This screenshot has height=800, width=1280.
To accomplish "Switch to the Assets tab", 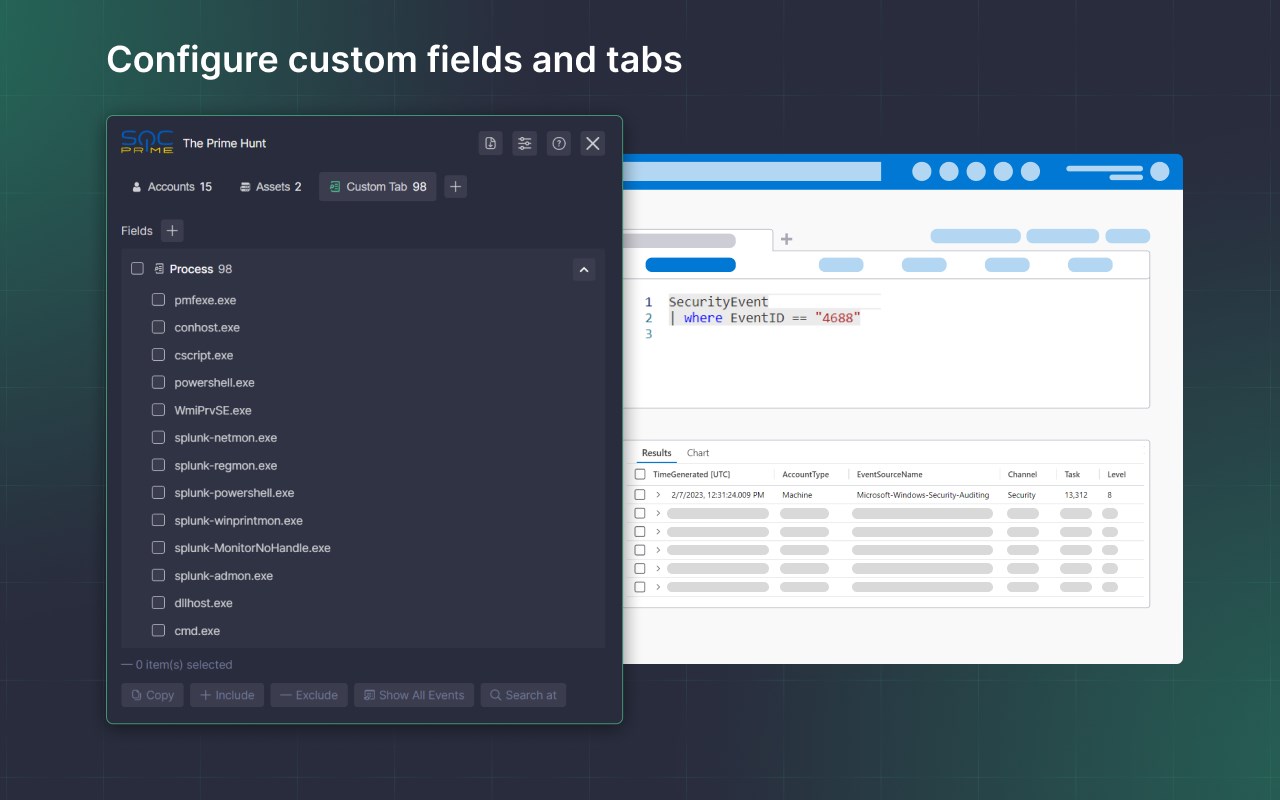I will (270, 187).
